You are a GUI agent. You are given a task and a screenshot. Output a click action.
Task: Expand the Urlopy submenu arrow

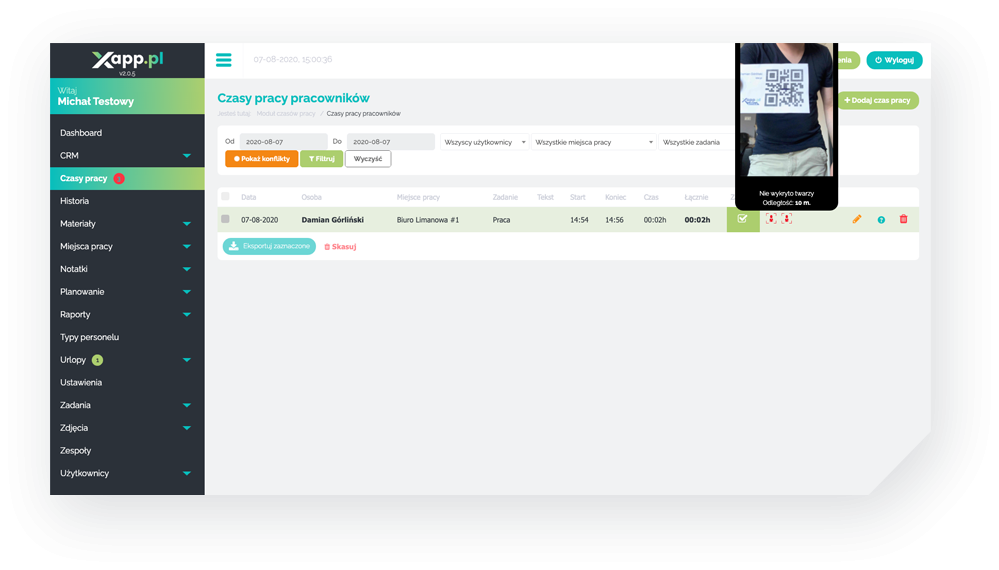[187, 360]
